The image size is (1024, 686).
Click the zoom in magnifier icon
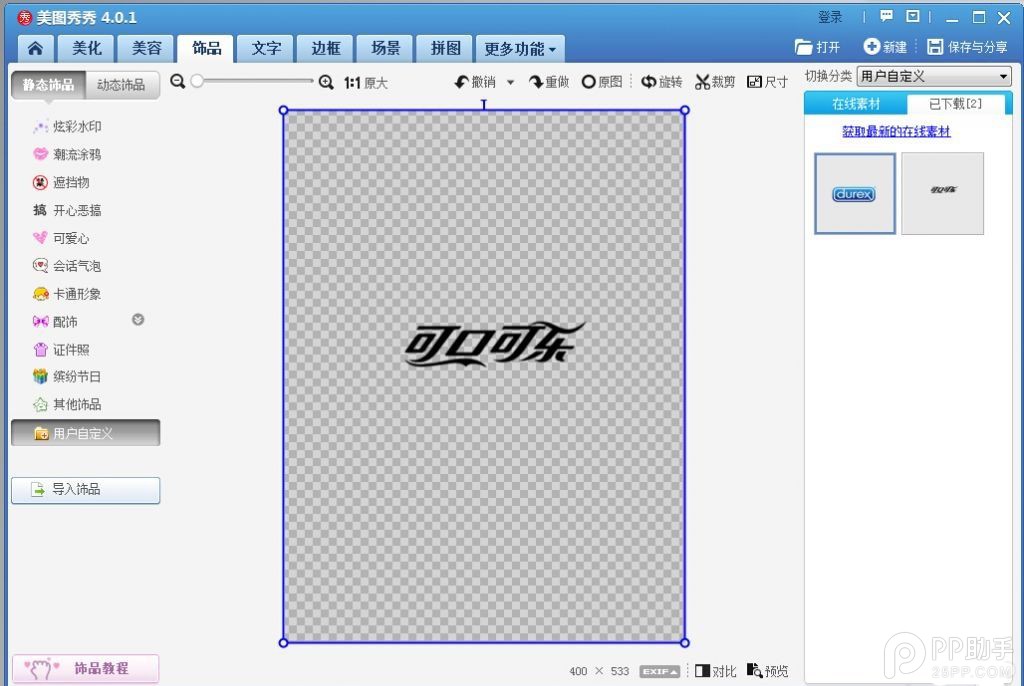326,82
